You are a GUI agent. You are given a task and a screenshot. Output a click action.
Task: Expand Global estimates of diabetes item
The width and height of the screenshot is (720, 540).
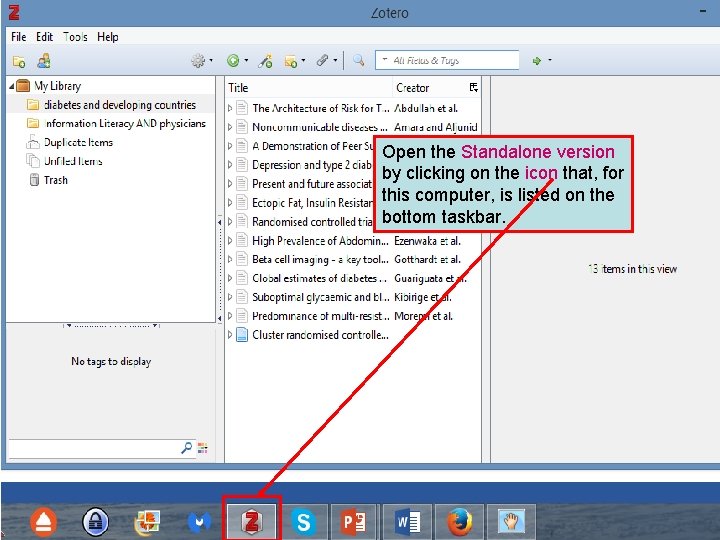[x=230, y=278]
